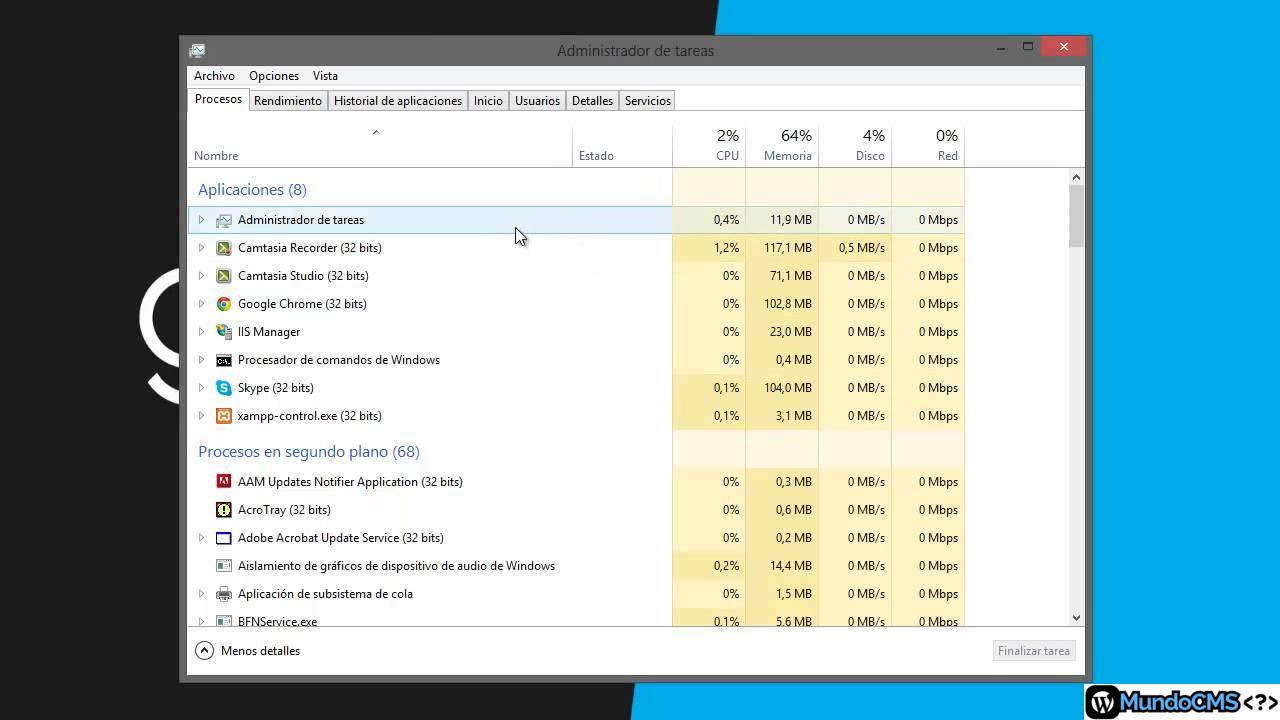Open the Servicios tab
Viewport: 1280px width, 720px height.
[647, 101]
